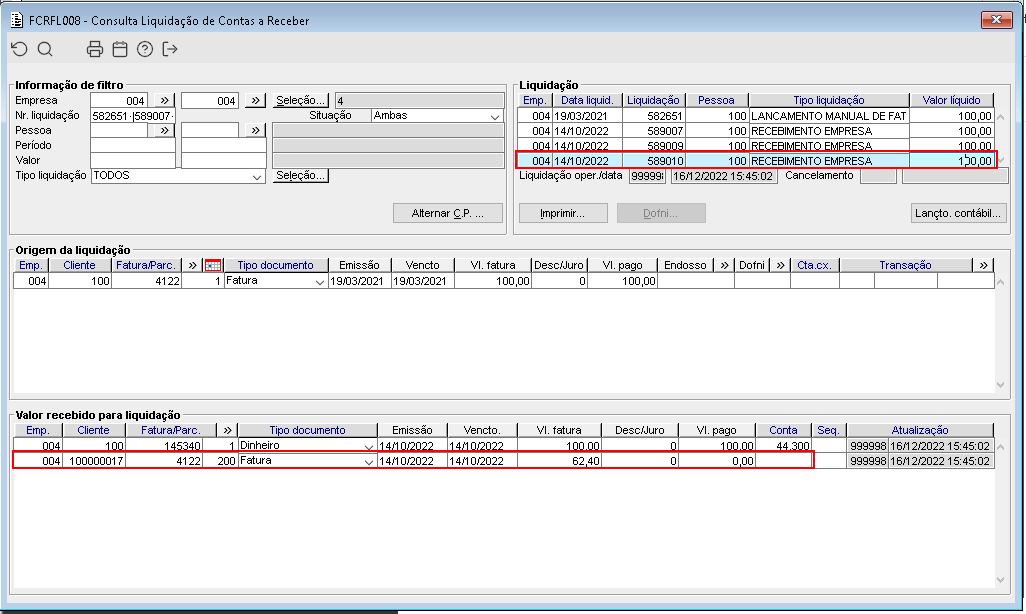This screenshot has height=614, width=1026.
Task: Click Fatura/Parc. header in Origem grid
Action: (x=146, y=265)
